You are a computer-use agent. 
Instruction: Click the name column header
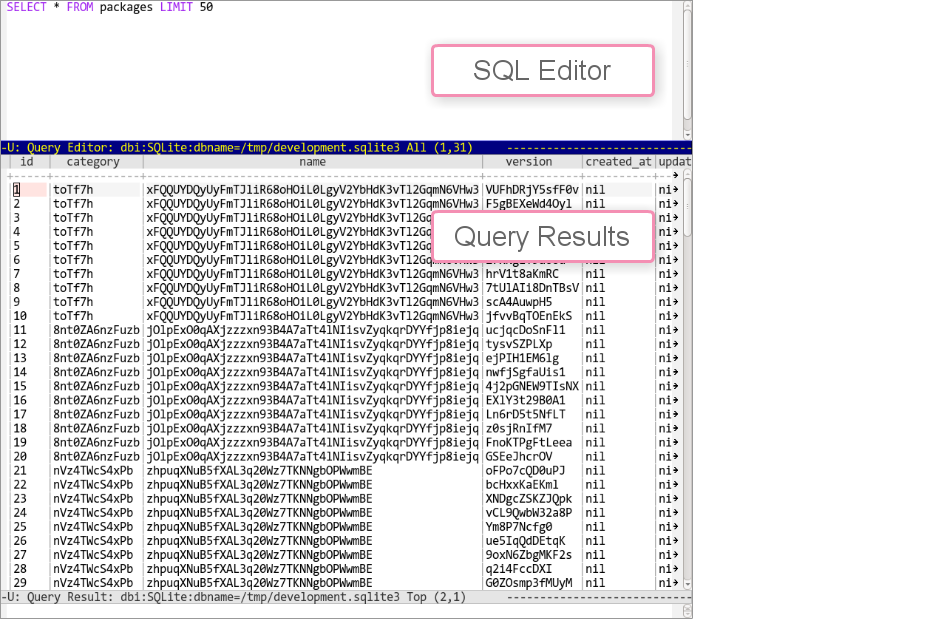coord(312,161)
